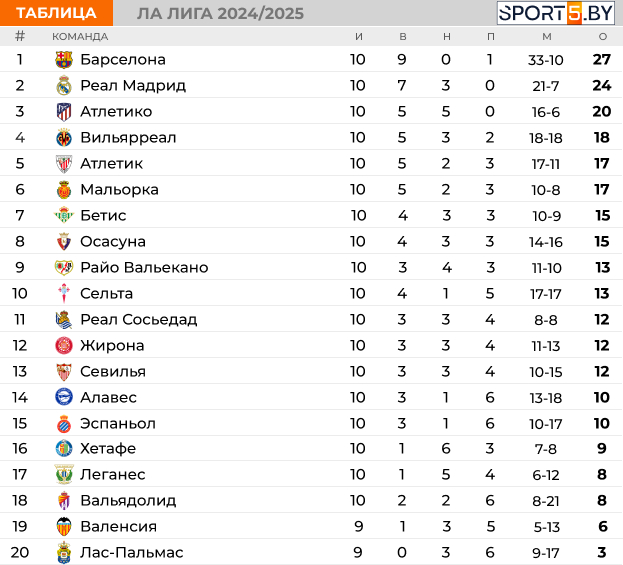Open the SPORT5.BY logo link
The image size is (623, 565).
pos(556,13)
